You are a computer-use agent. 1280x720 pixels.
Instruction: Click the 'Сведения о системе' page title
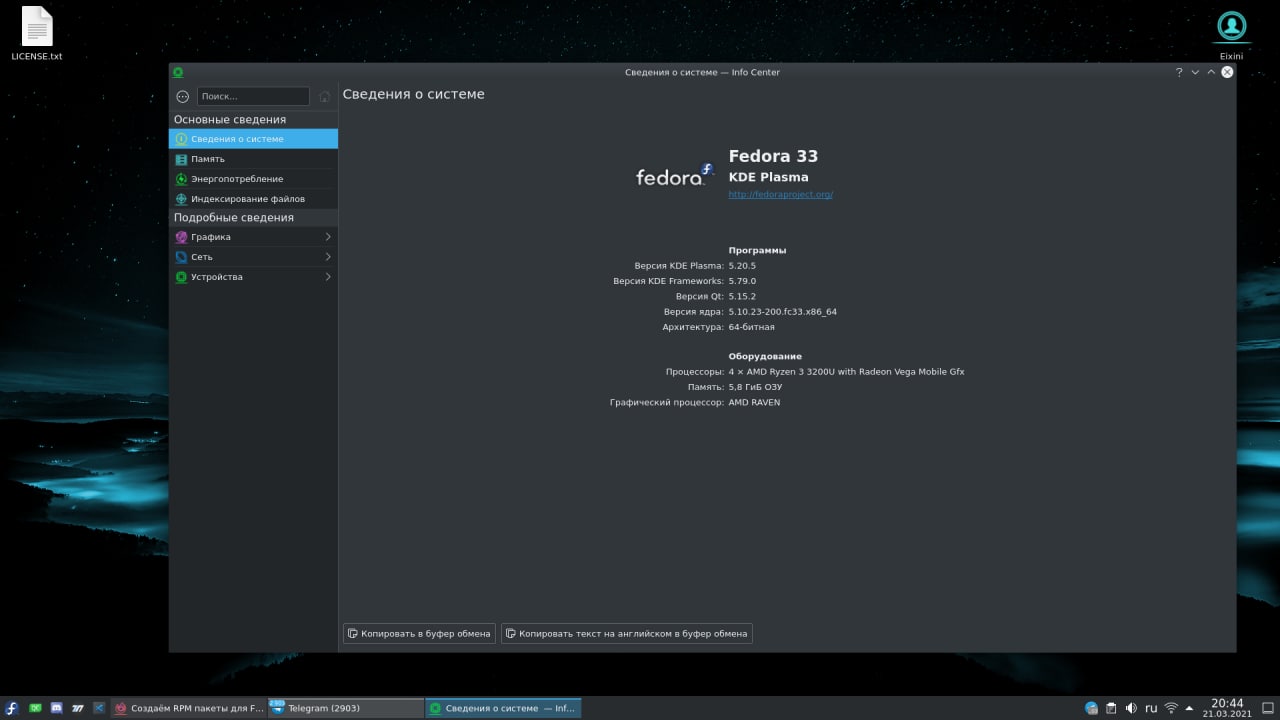[413, 94]
